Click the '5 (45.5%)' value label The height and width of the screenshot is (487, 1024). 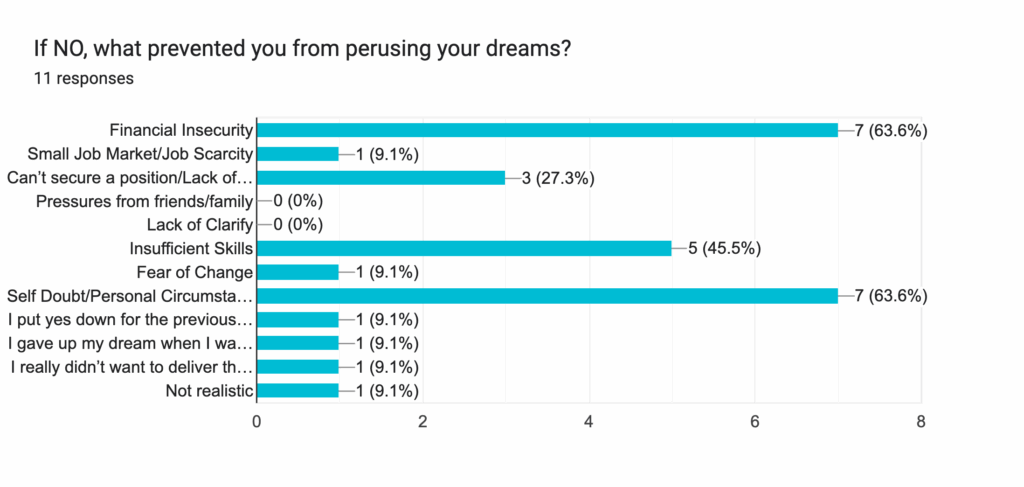coord(725,249)
